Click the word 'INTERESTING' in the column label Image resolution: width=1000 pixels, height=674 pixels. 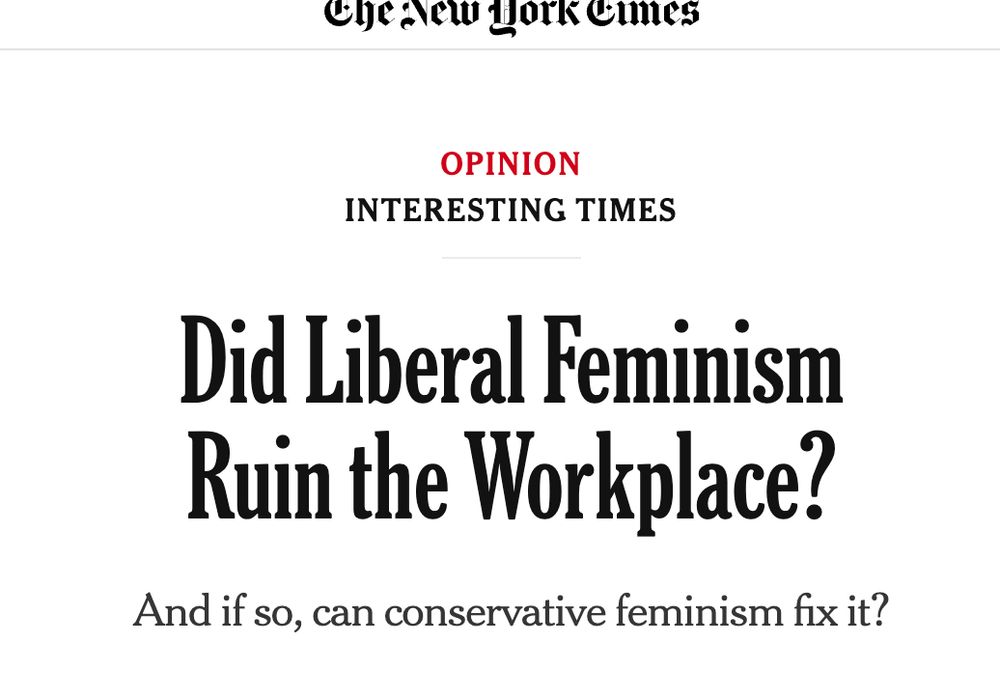coord(453,210)
